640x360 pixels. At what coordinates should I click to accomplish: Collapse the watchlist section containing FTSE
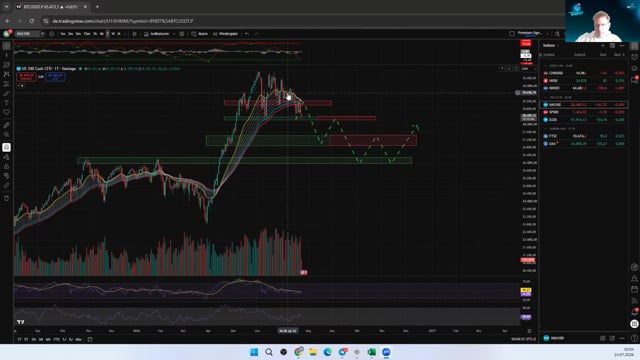[x=545, y=129]
